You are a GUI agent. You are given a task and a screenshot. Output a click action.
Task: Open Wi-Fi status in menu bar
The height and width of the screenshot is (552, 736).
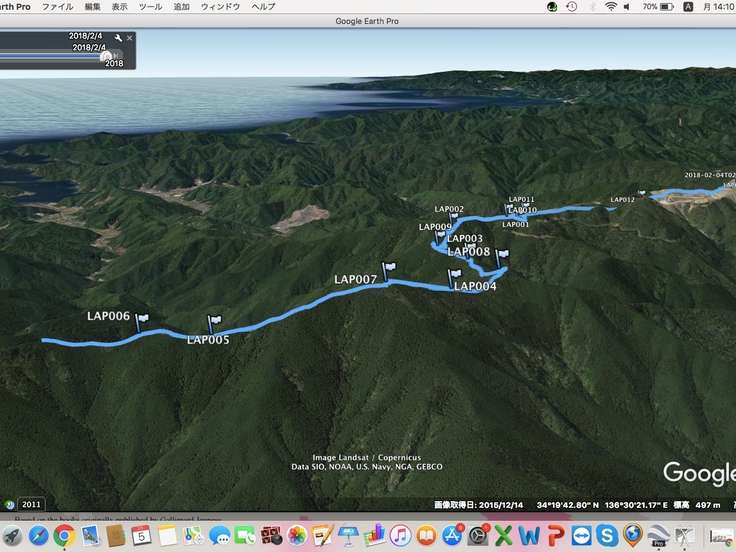tap(610, 7)
